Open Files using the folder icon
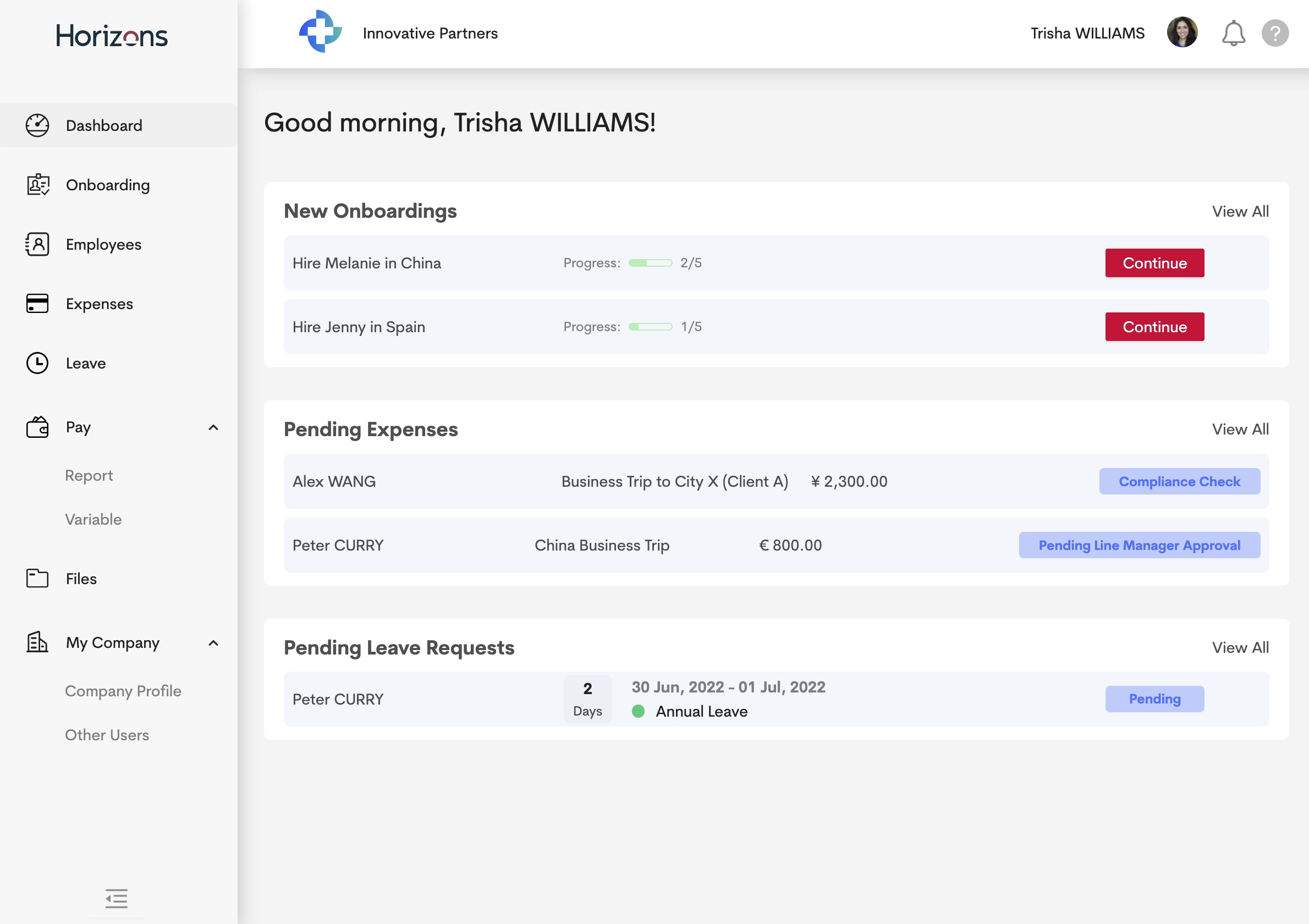 point(36,578)
